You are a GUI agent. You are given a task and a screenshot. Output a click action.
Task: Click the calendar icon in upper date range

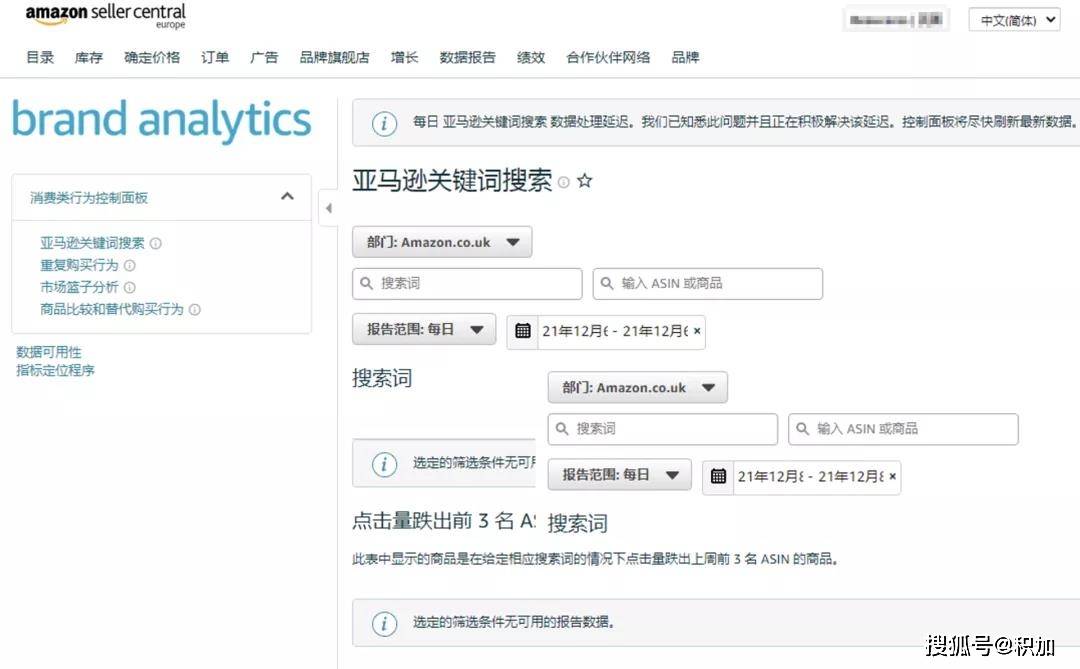point(523,331)
